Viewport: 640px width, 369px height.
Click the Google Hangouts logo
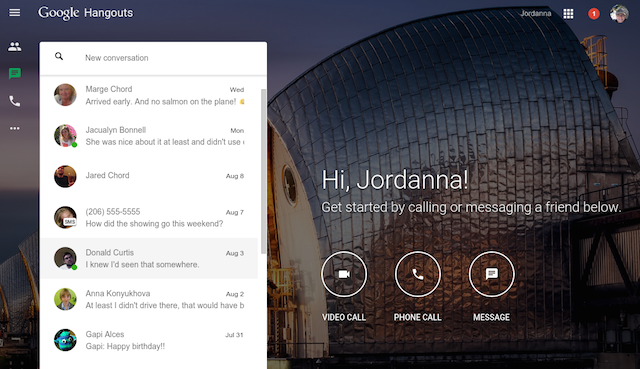click(85, 13)
